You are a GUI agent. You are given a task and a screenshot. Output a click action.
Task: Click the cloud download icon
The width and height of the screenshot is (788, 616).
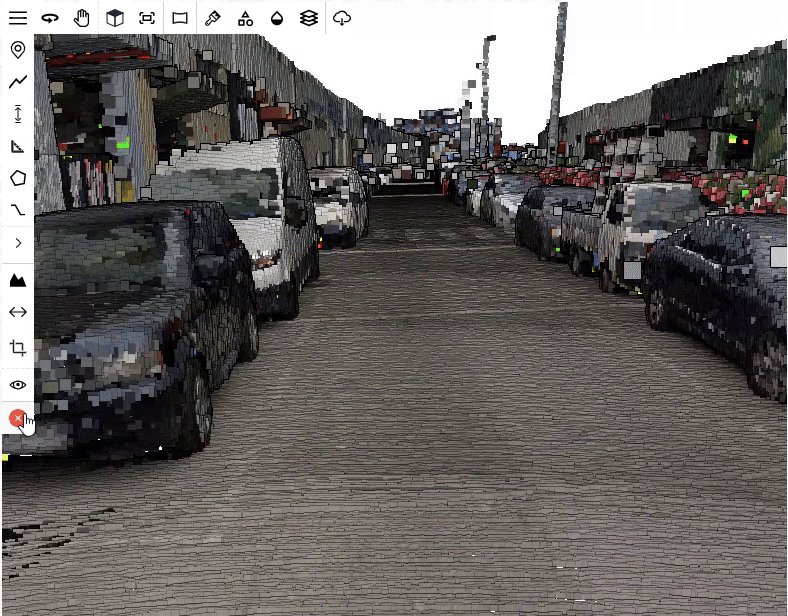coord(342,19)
